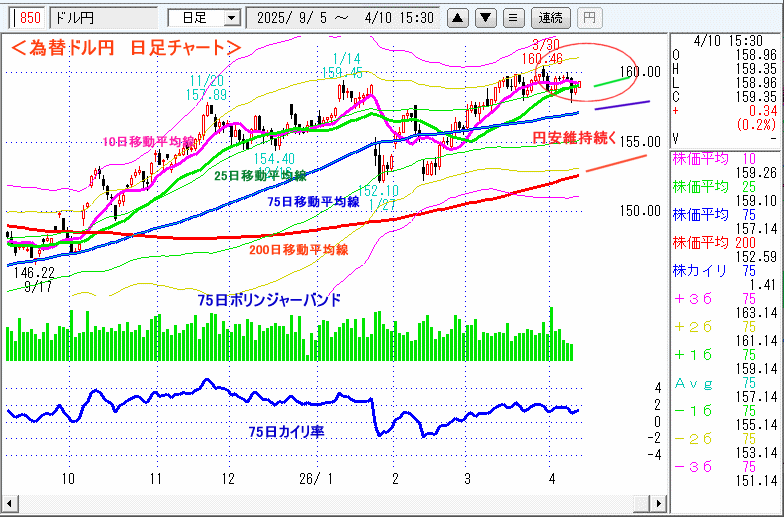Click the 円安継持続く annotation text
784x517 pixels.
click(x=573, y=137)
